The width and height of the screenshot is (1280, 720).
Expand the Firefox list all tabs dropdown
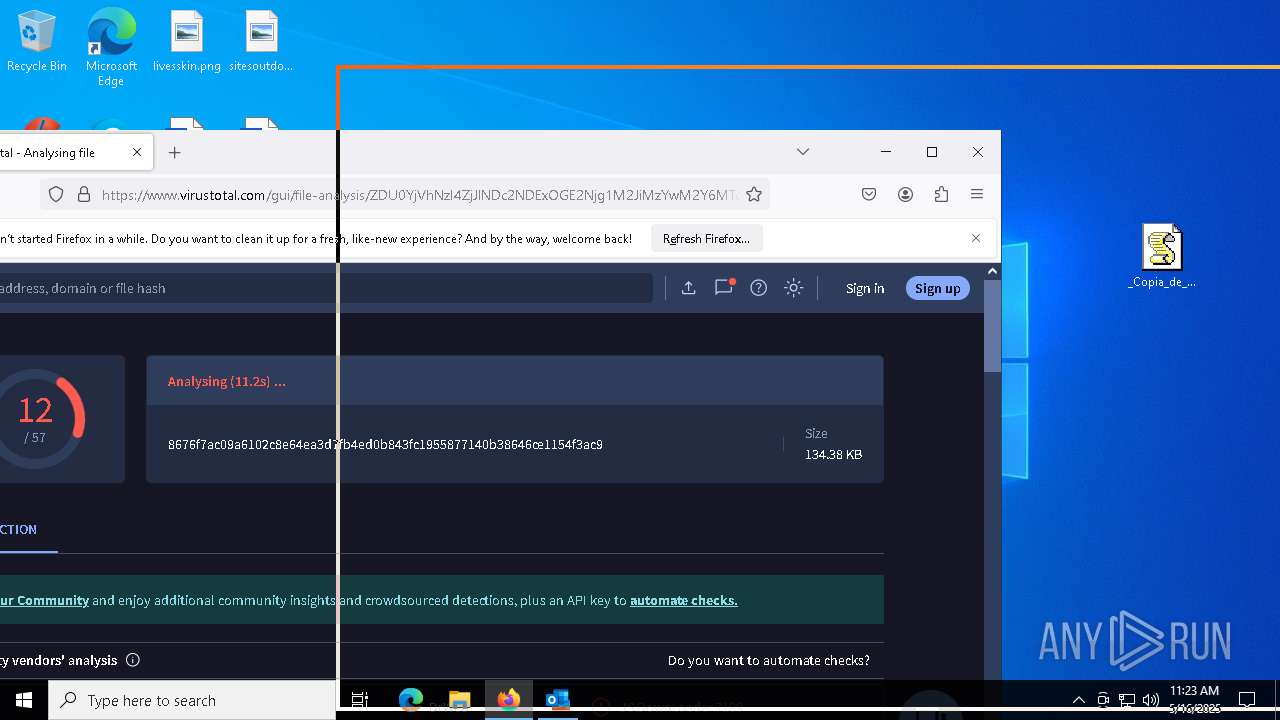coord(803,152)
